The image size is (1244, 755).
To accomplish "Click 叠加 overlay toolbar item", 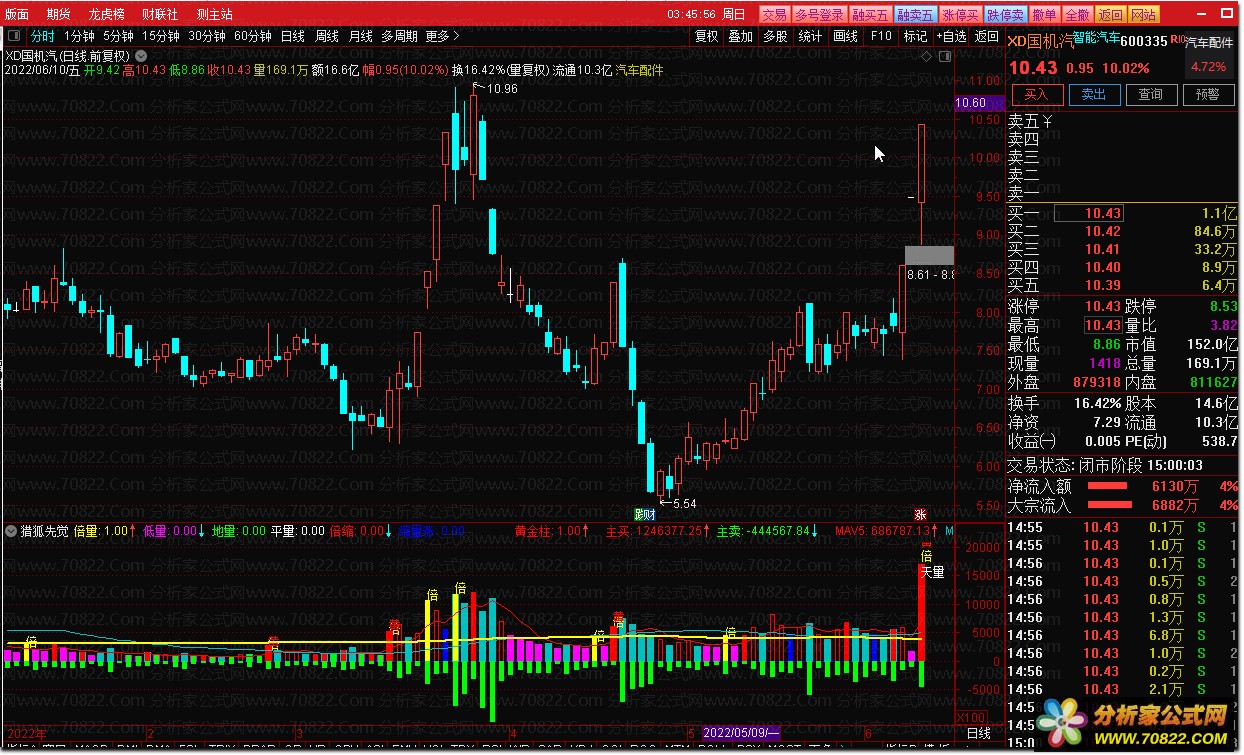I will [x=740, y=36].
